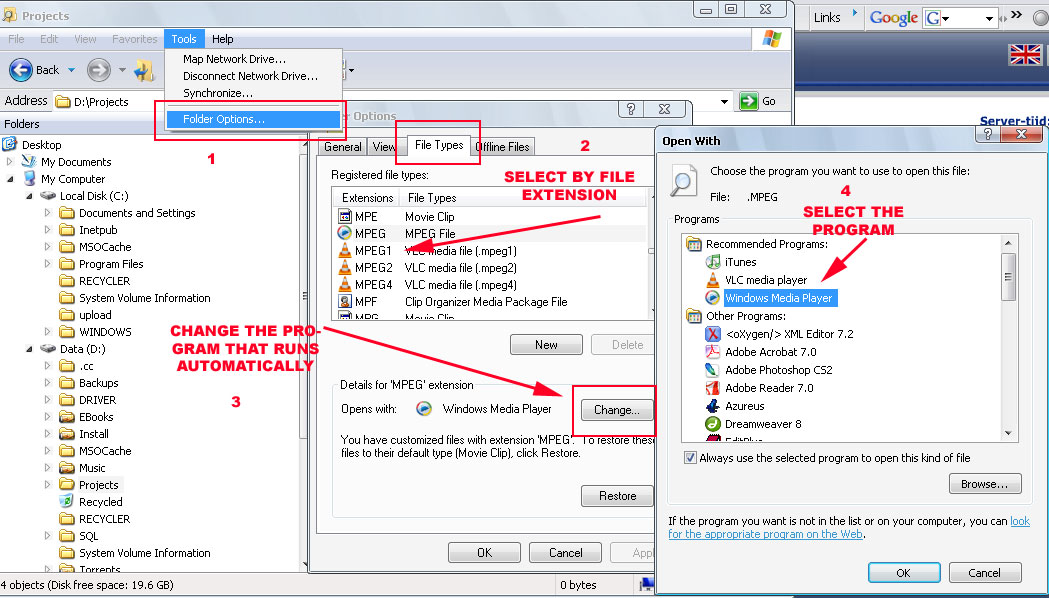Open the Address bar dropdown arrow

pyautogui.click(x=723, y=102)
